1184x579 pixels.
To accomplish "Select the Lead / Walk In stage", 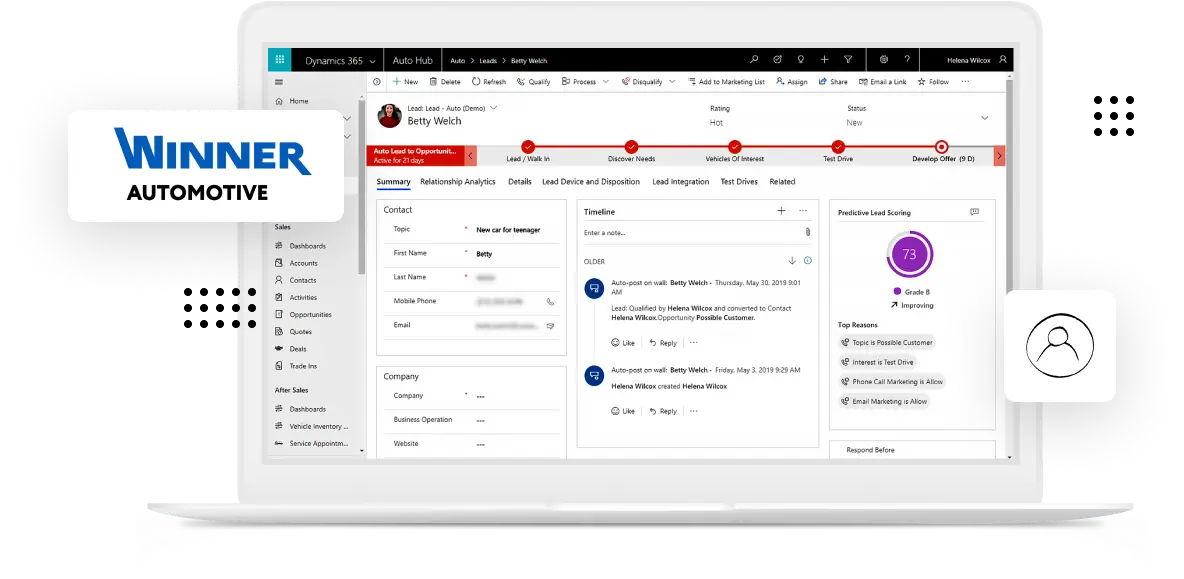I will tap(528, 147).
